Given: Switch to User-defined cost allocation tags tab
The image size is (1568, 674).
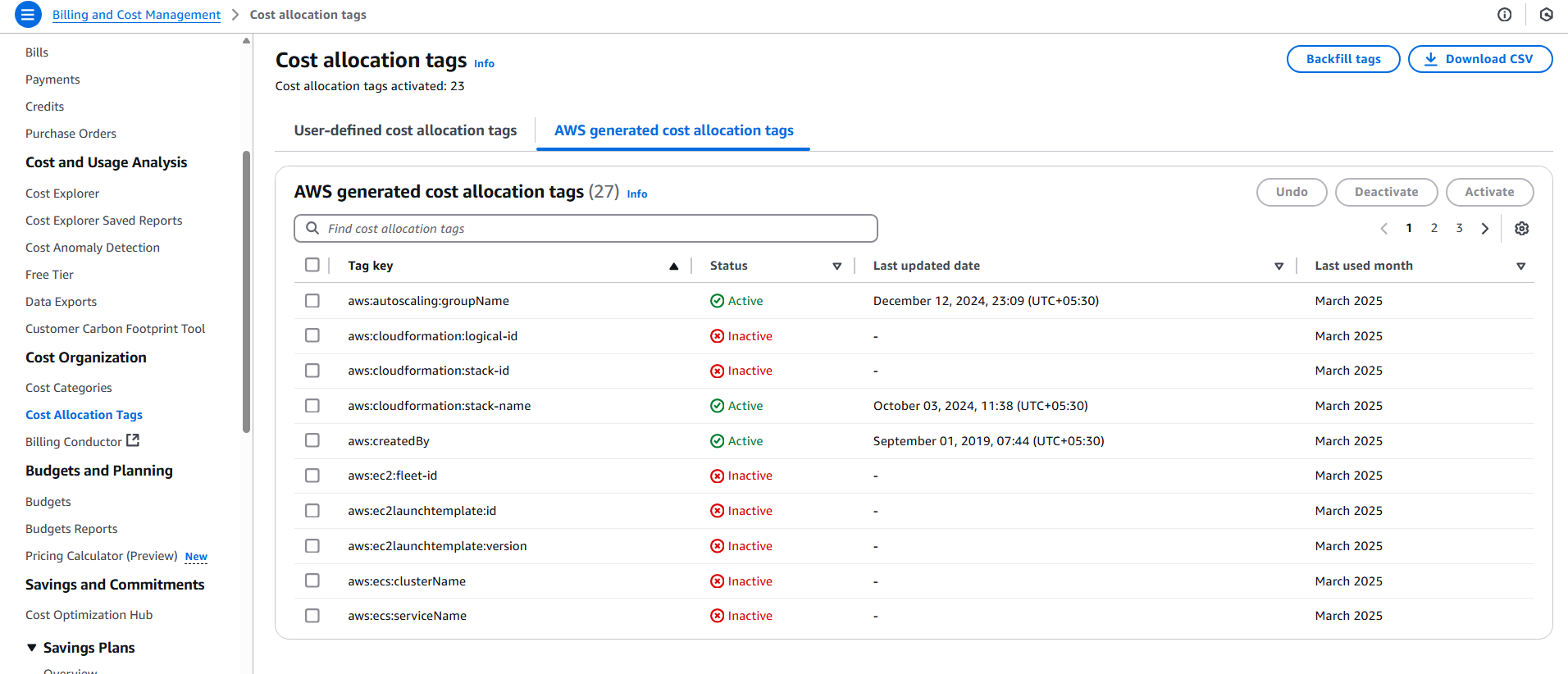Looking at the screenshot, I should 405,130.
